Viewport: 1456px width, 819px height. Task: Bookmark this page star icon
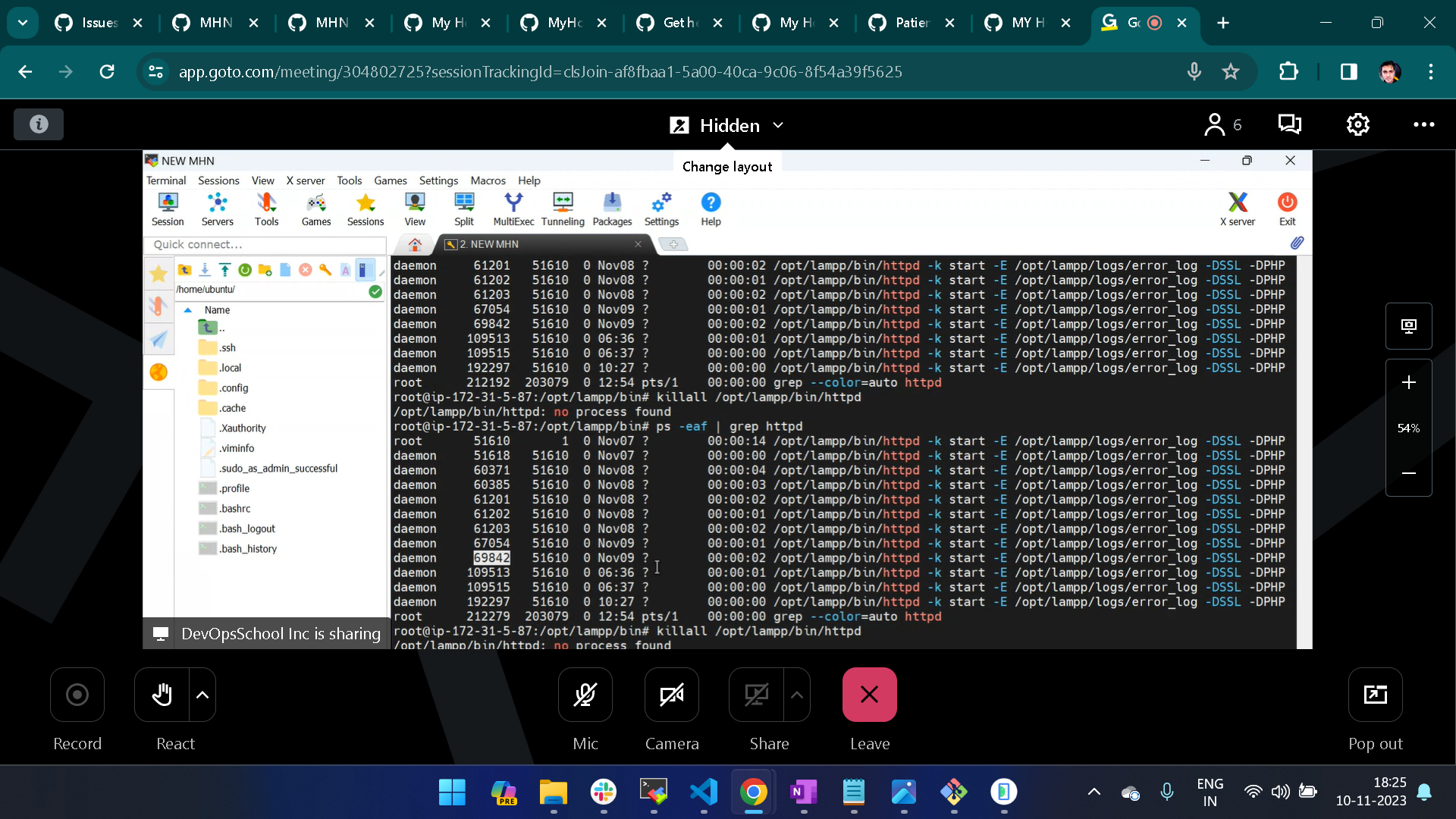(1230, 71)
